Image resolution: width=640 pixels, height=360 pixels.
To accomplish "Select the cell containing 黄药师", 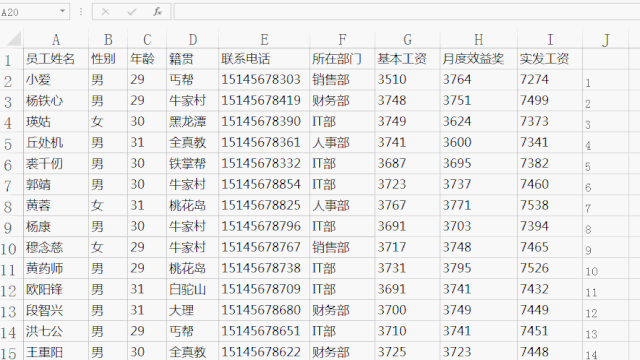I will [x=56, y=268].
